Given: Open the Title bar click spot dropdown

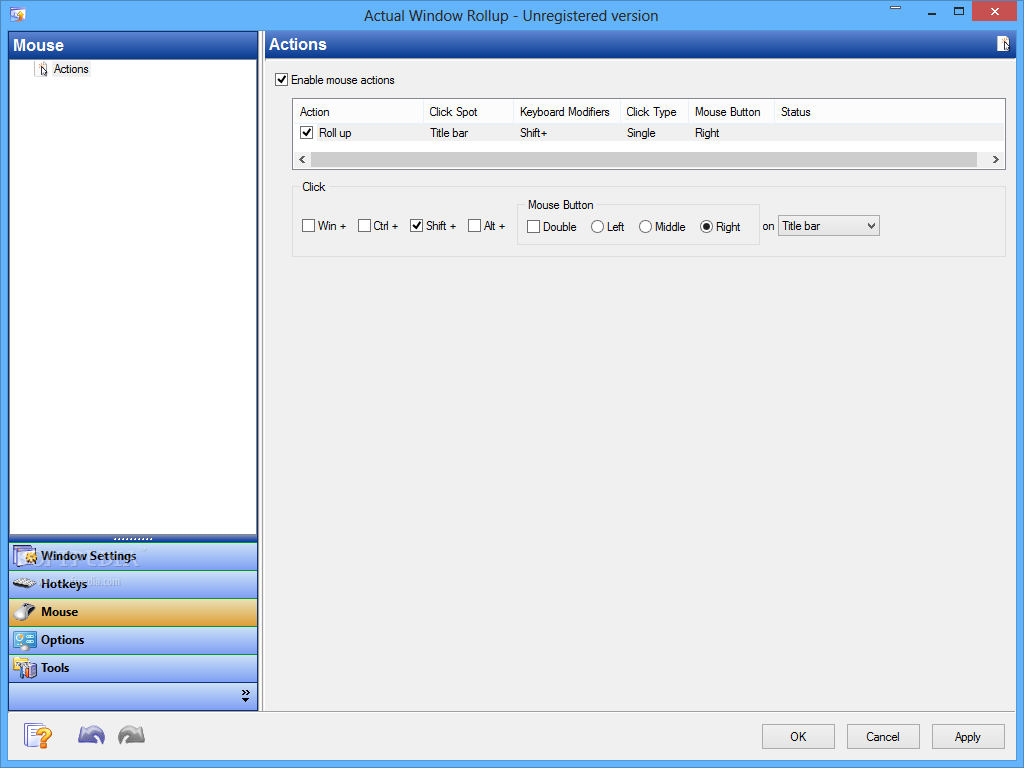Looking at the screenshot, I should (829, 226).
